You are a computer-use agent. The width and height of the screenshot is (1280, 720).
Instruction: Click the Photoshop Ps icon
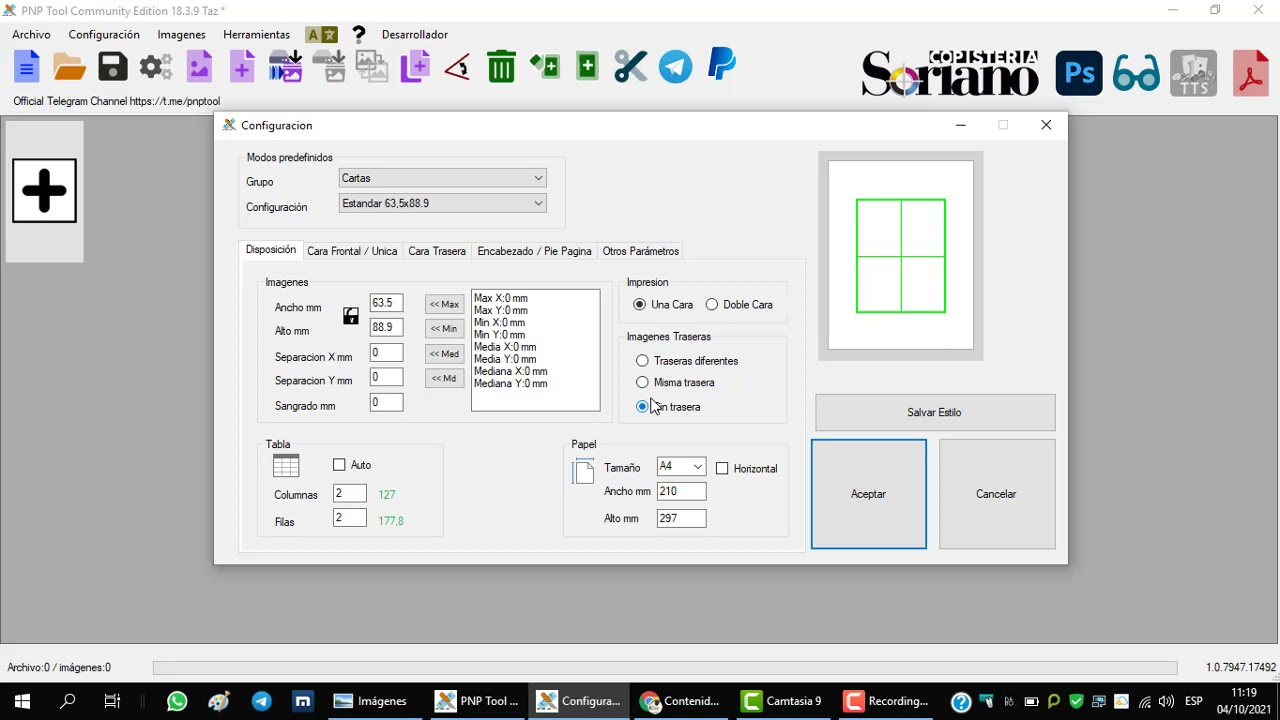point(1079,73)
